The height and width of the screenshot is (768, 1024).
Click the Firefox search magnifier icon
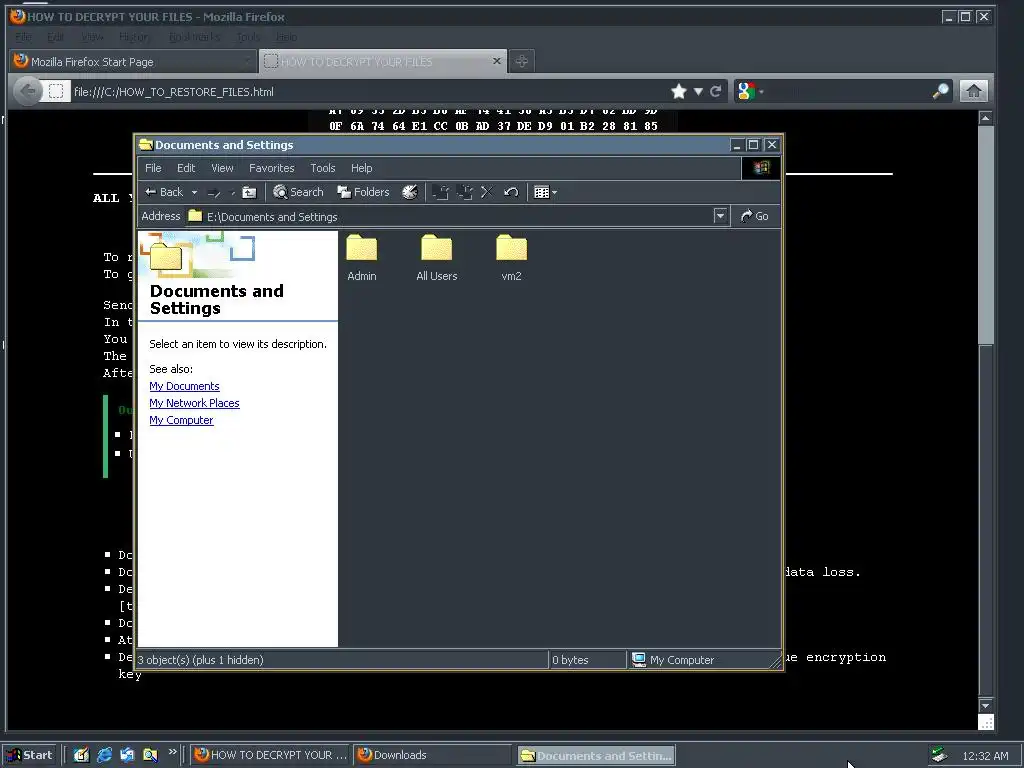point(940,91)
